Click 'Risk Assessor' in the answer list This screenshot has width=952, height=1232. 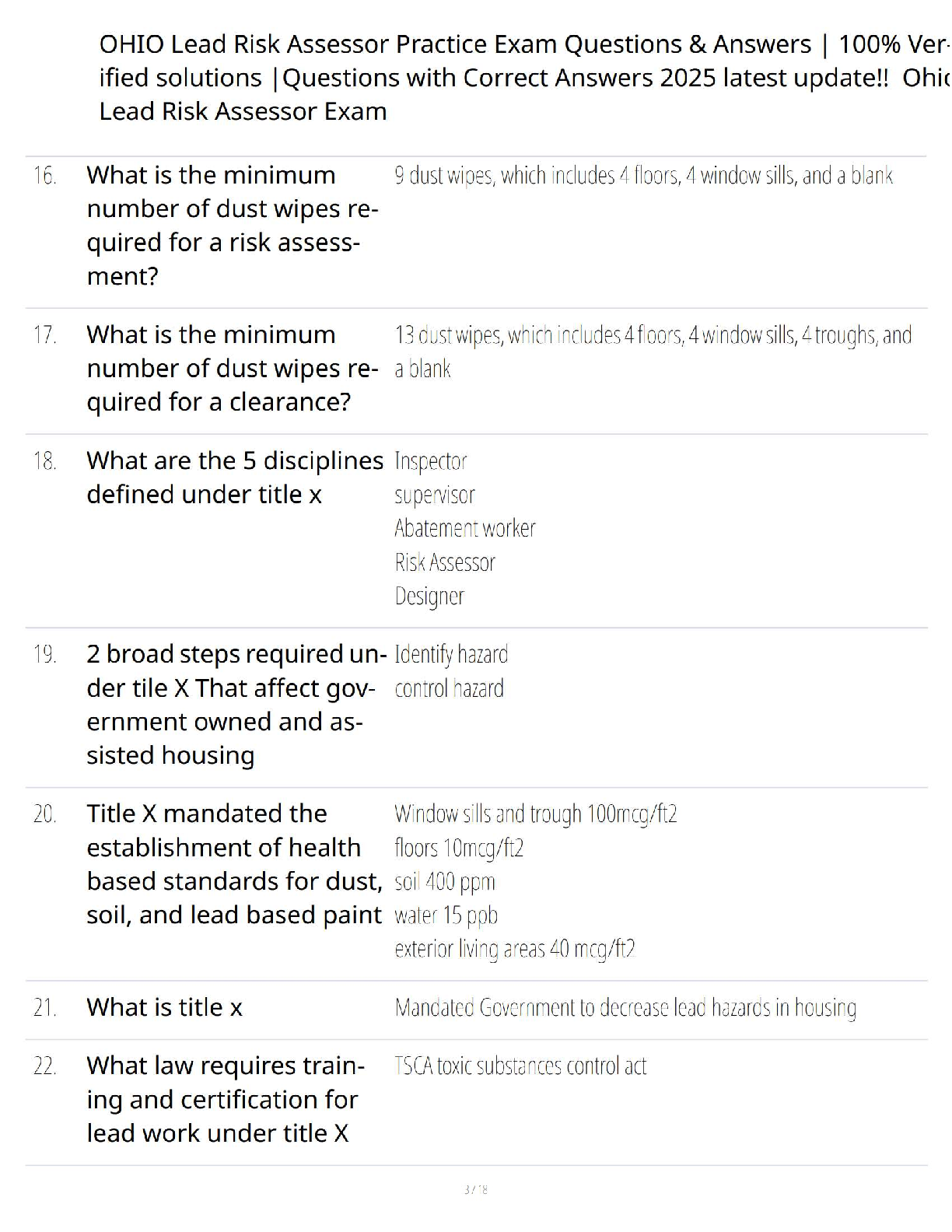click(x=444, y=562)
